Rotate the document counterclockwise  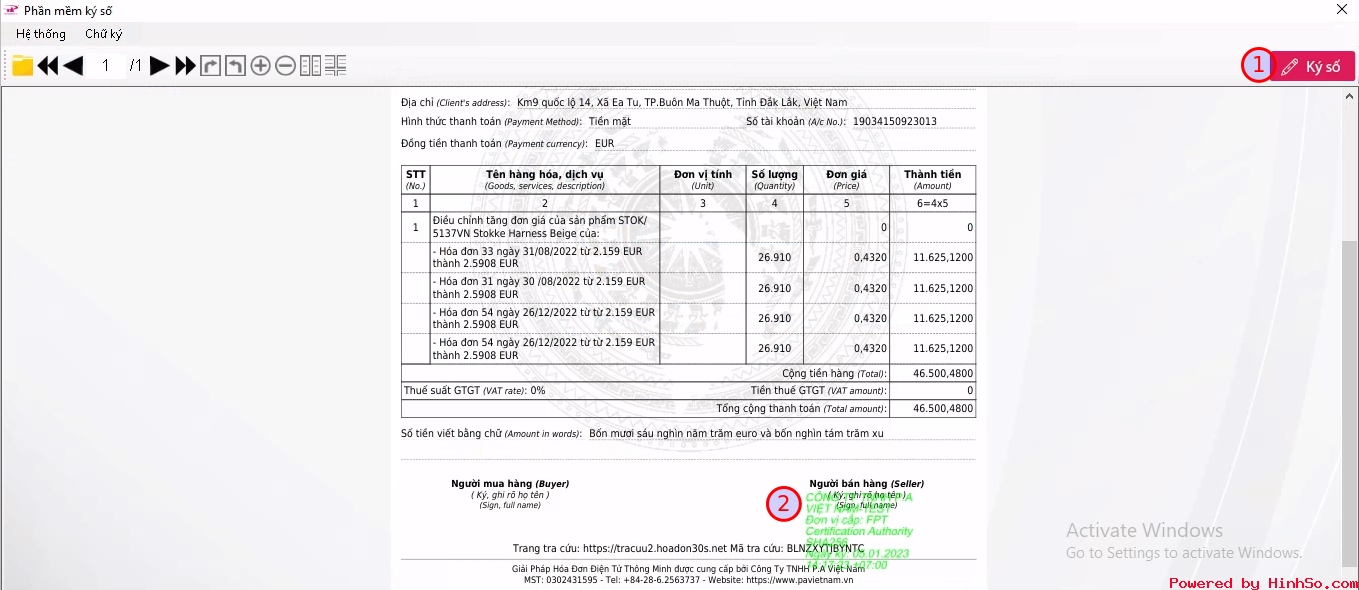click(235, 66)
